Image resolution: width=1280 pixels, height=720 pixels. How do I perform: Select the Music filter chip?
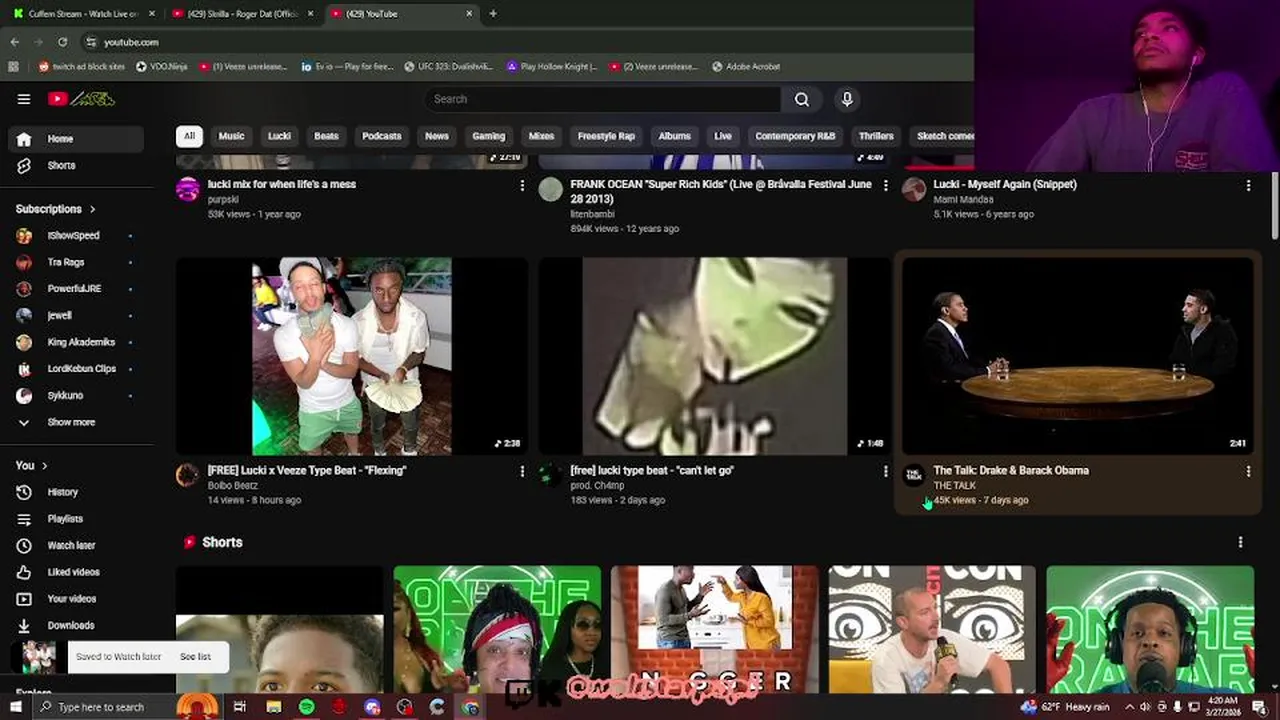(231, 136)
